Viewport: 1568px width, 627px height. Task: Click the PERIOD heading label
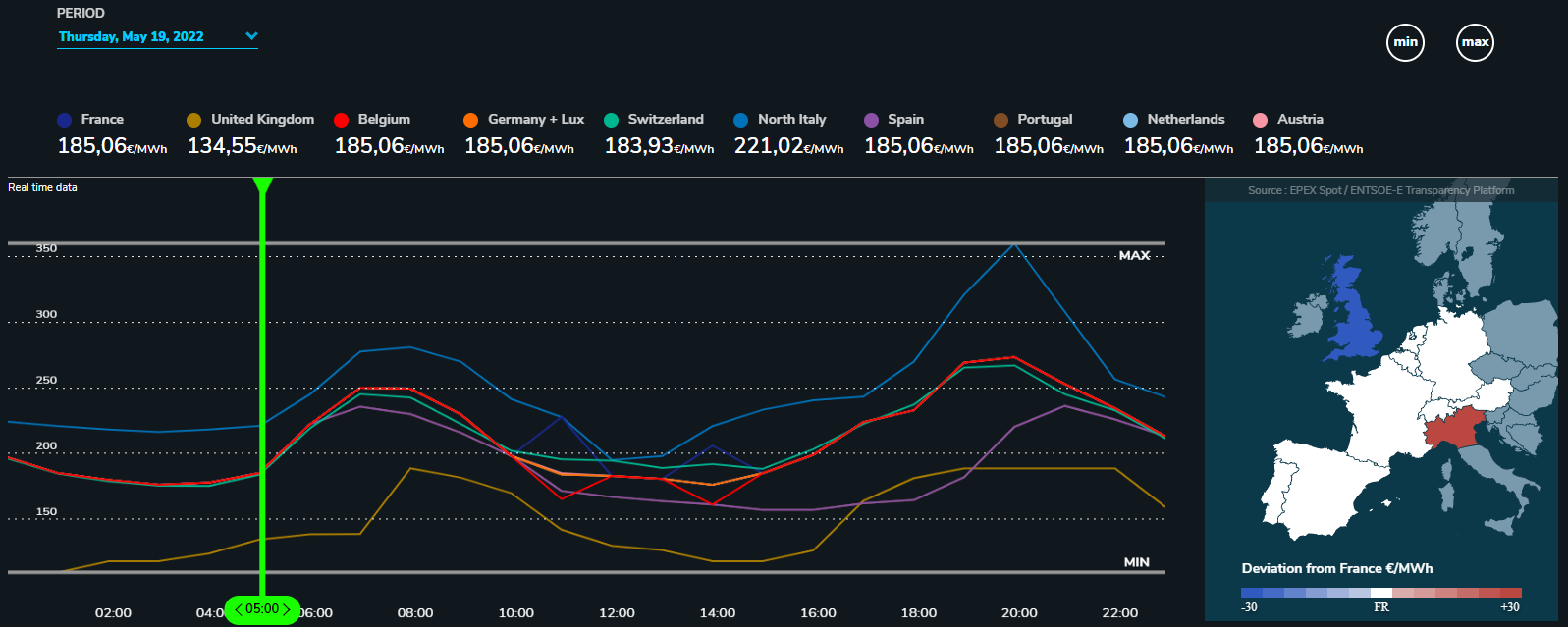(x=81, y=13)
